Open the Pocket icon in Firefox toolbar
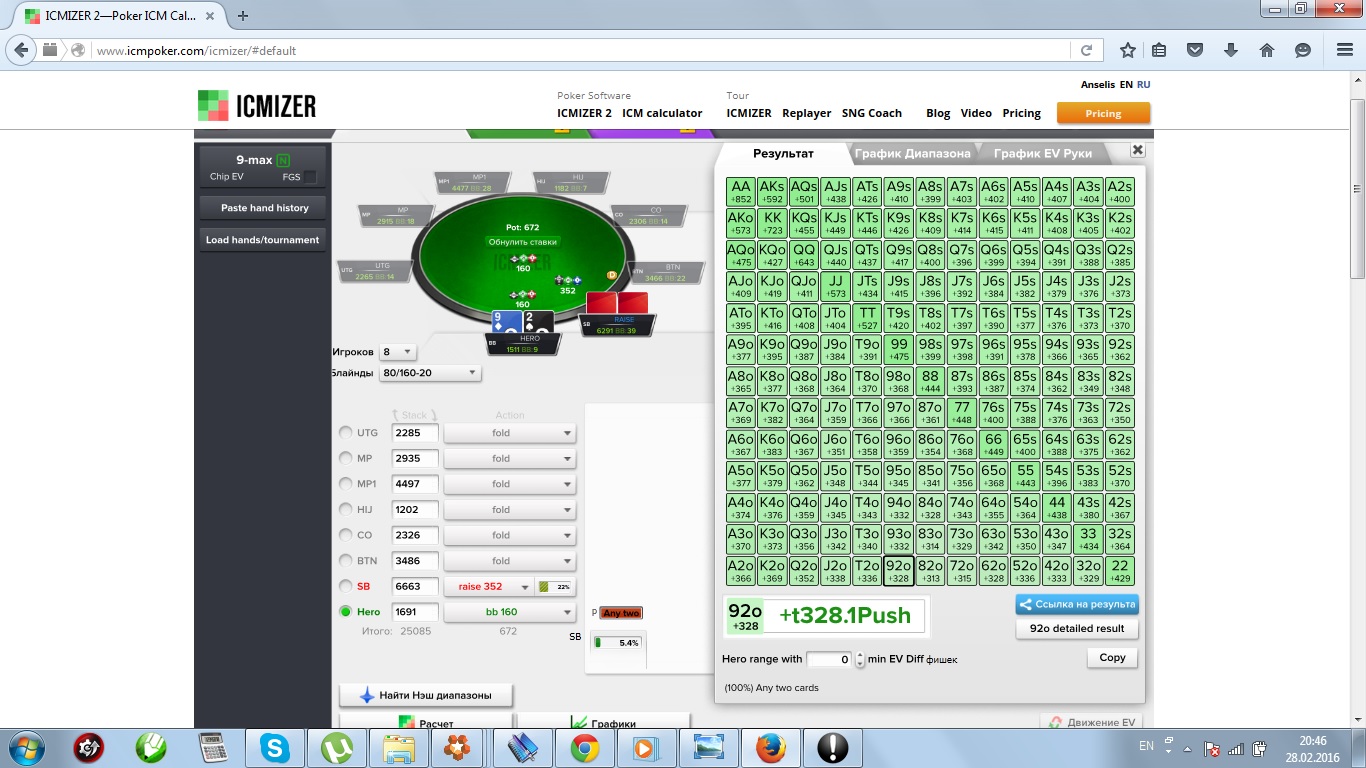The width and height of the screenshot is (1366, 768). (1194, 50)
